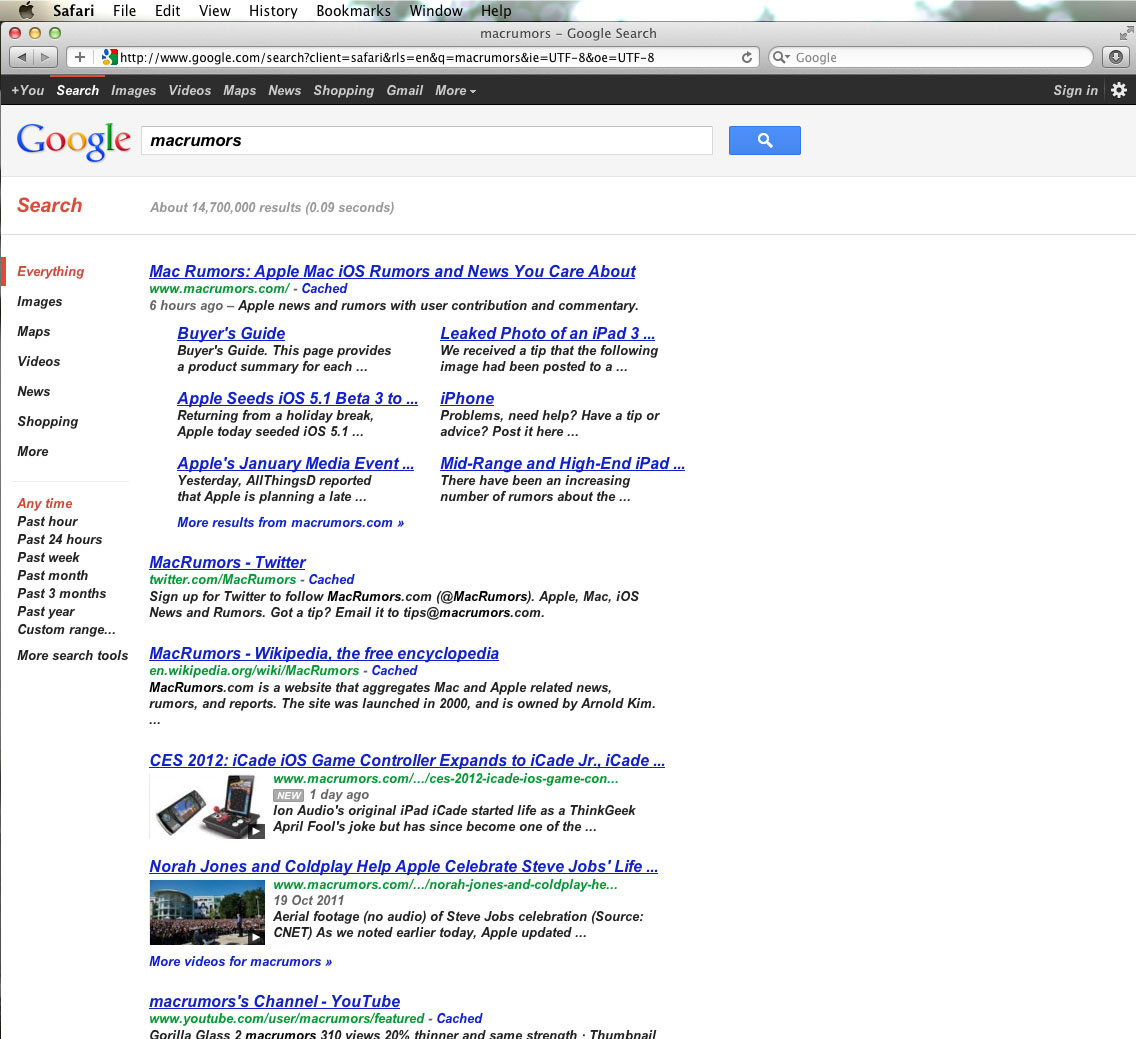This screenshot has height=1039, width=1136.
Task: Open the Edit menu
Action: coord(167,11)
